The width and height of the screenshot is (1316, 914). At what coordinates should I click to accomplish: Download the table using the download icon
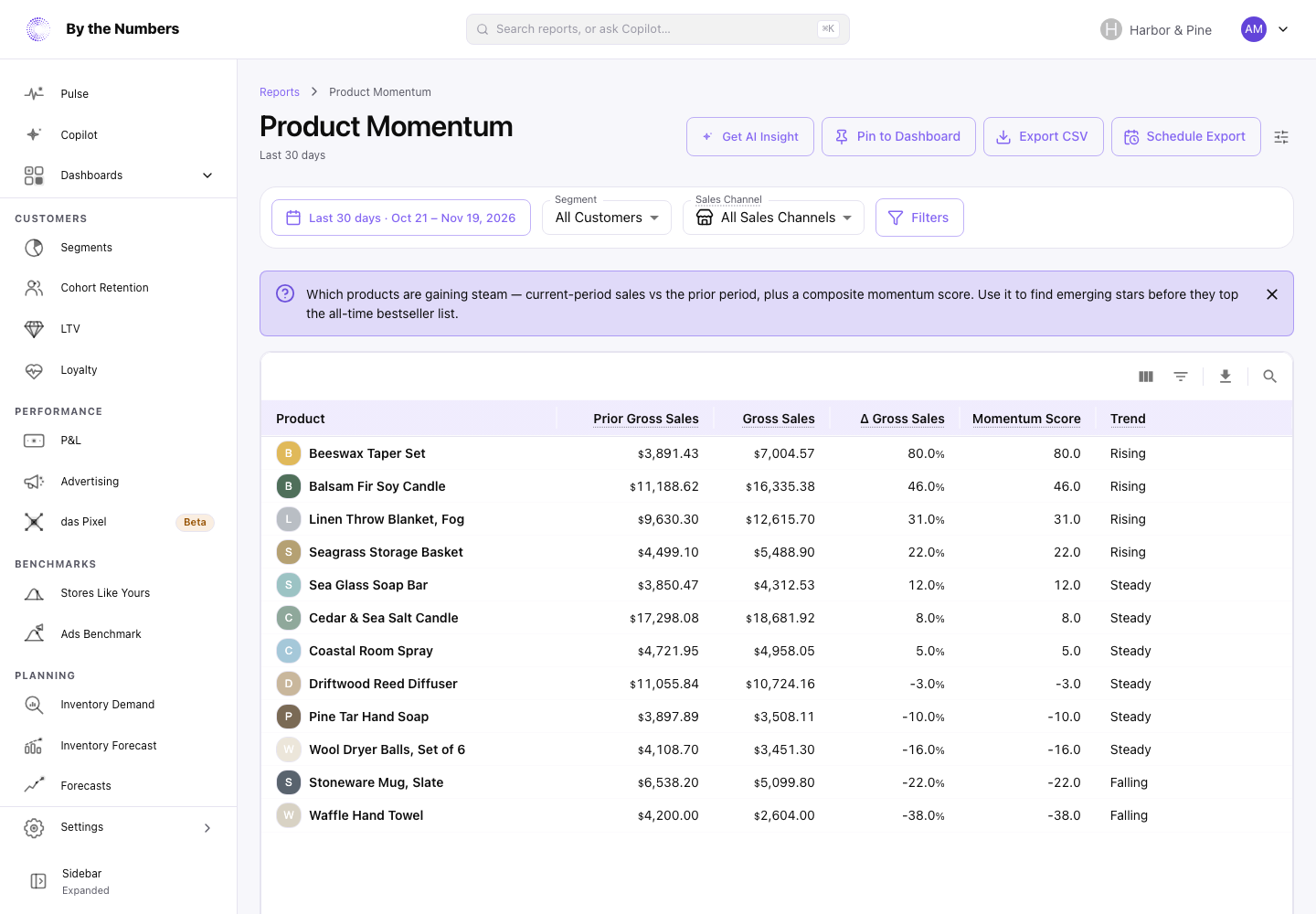click(x=1226, y=377)
